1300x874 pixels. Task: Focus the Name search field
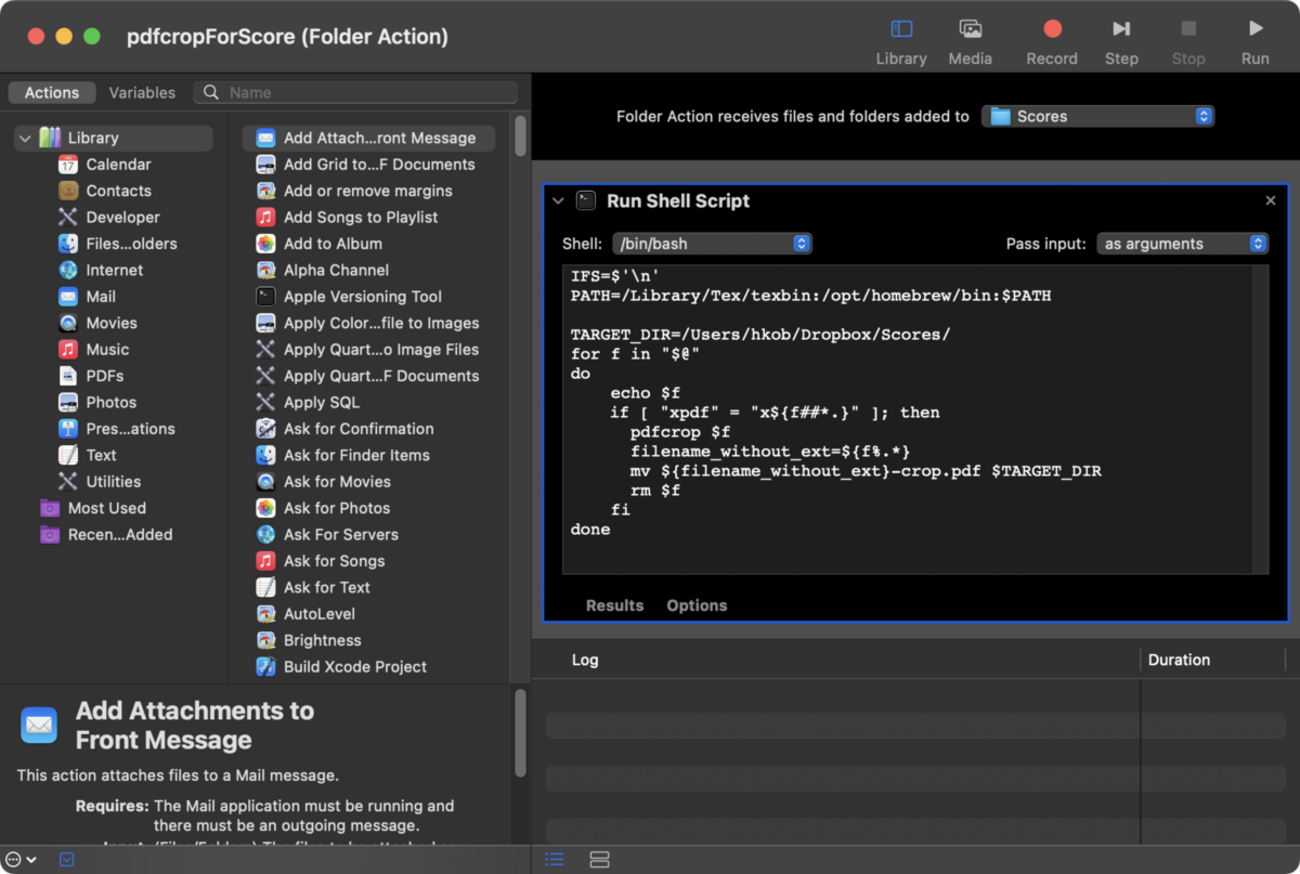(356, 92)
